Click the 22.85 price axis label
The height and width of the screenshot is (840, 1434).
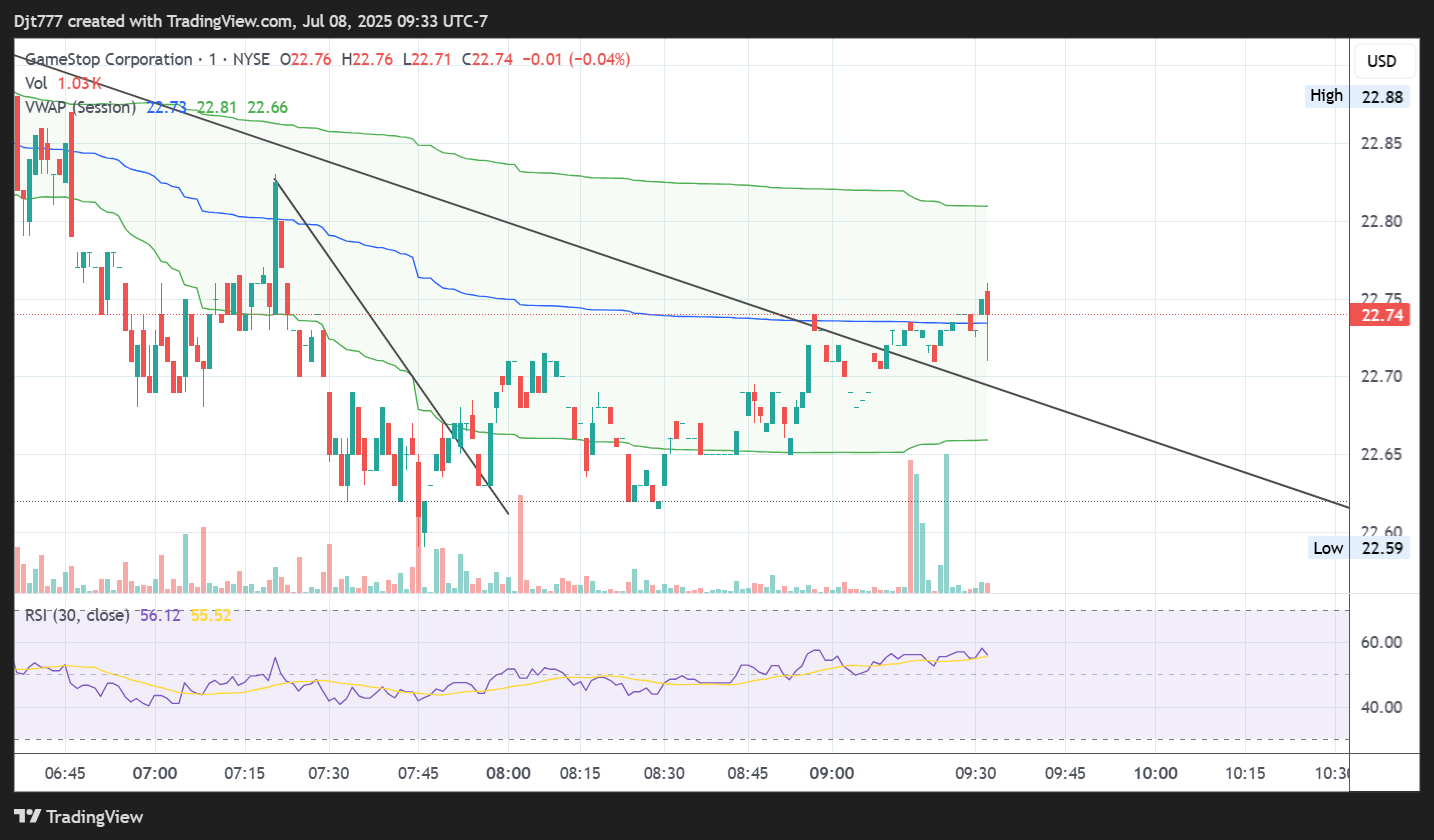[1381, 143]
